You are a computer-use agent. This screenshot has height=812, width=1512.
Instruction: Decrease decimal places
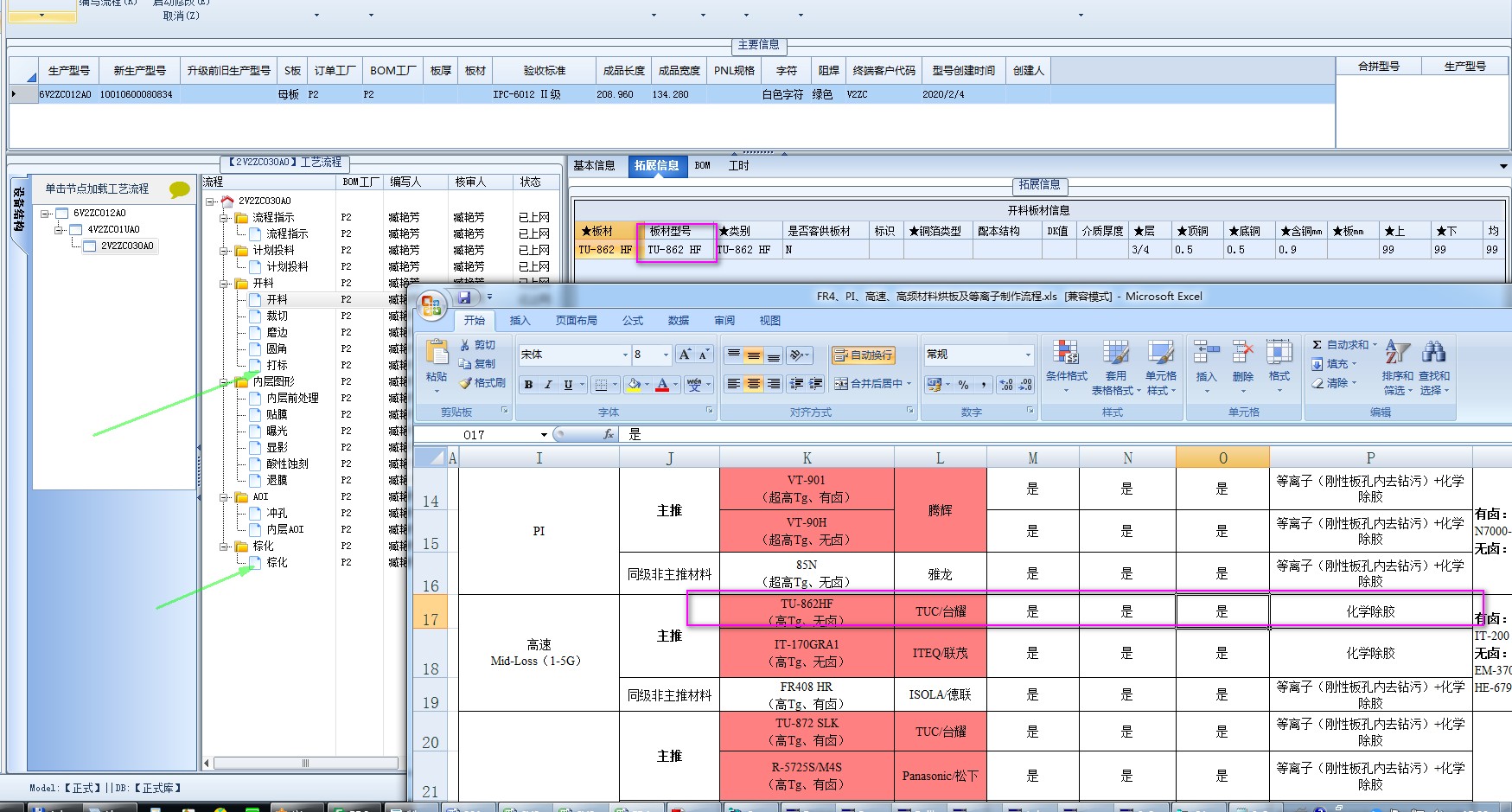click(x=1025, y=385)
